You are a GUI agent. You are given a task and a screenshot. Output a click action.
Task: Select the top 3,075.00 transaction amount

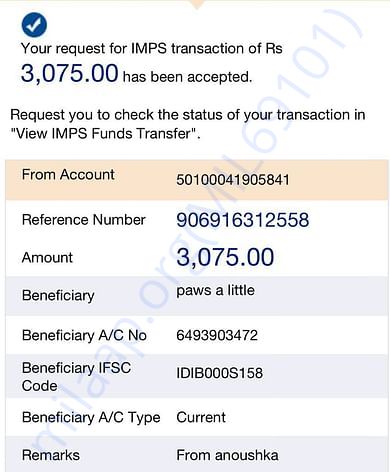pyautogui.click(x=69, y=73)
